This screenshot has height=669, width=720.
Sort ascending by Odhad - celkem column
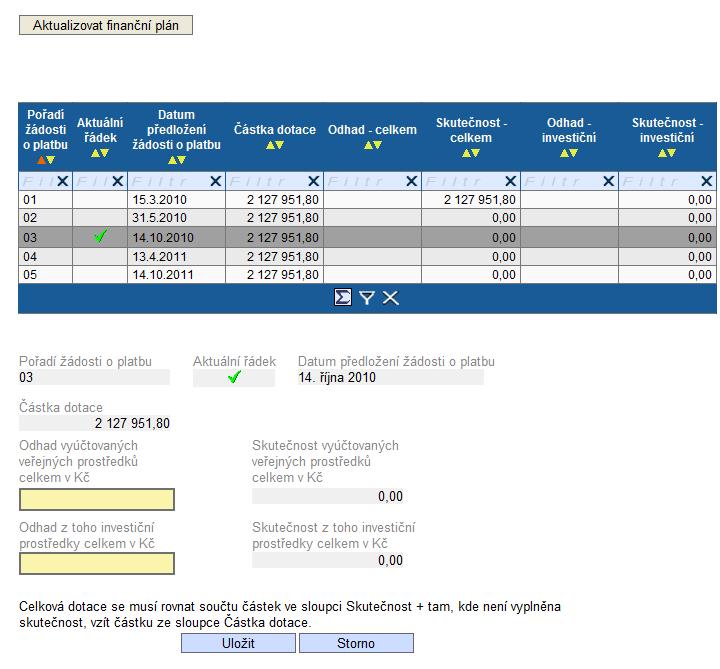[x=368, y=145]
